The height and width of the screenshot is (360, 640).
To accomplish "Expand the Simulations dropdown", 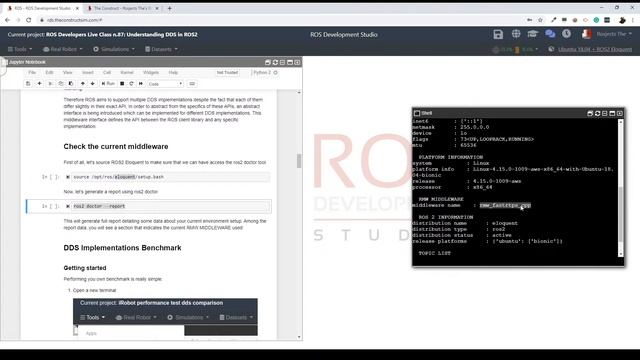I will coord(114,49).
